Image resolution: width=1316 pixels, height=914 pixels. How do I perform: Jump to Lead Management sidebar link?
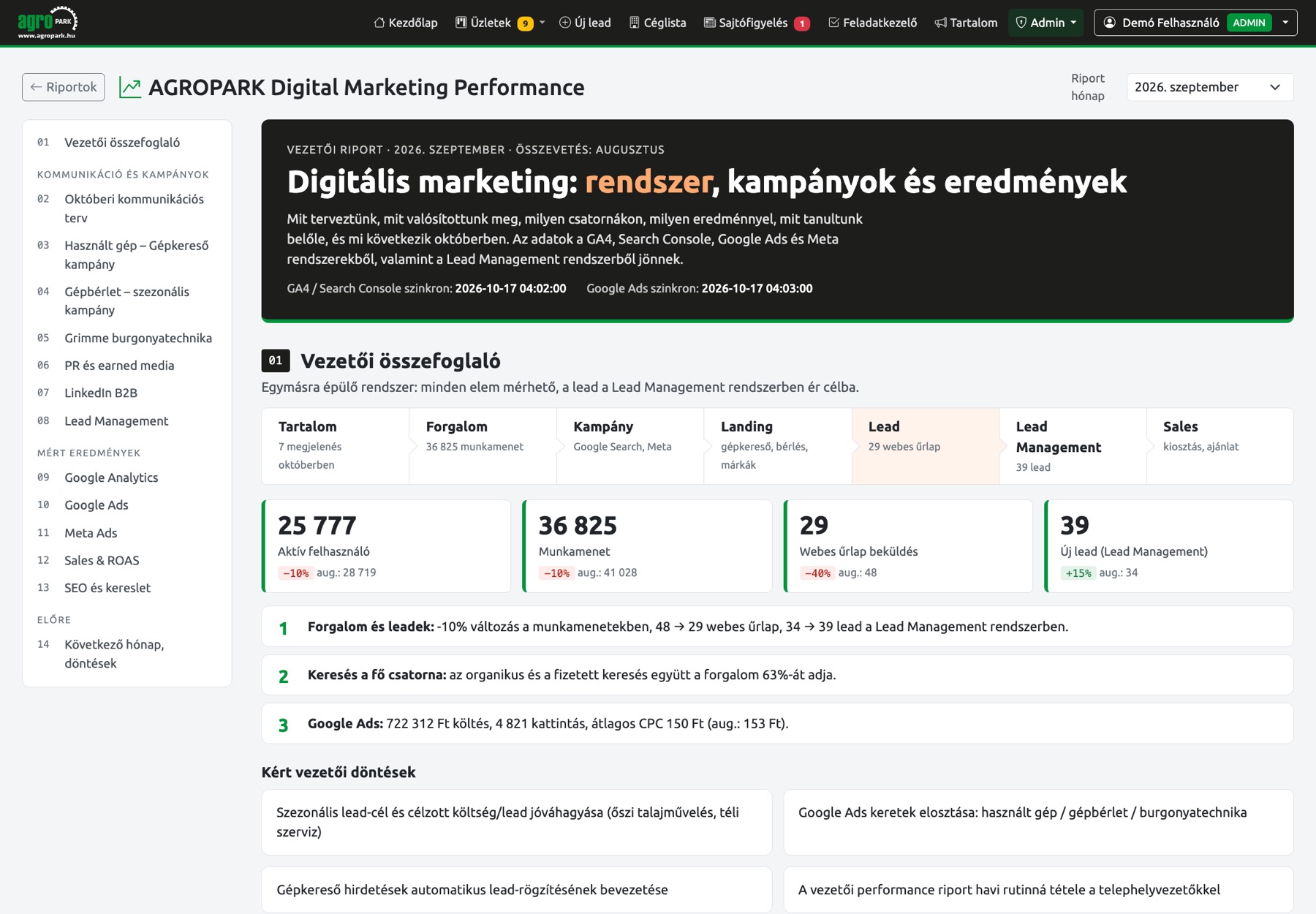click(x=127, y=421)
